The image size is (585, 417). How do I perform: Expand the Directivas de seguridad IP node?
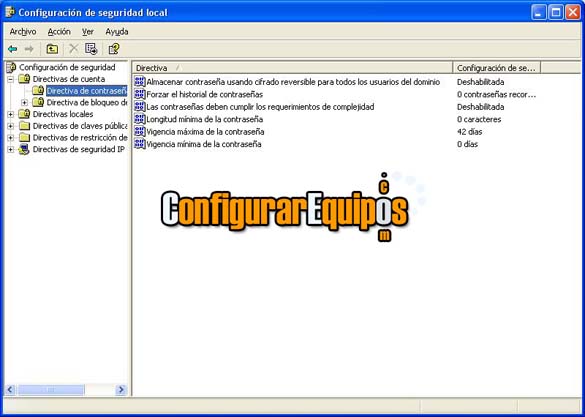point(11,150)
